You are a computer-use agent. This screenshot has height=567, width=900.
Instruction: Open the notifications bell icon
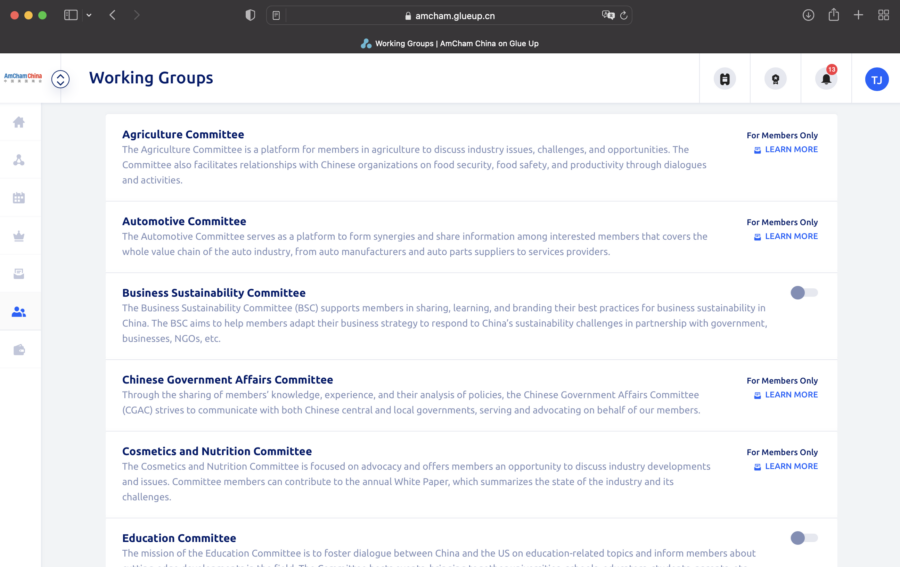click(826, 79)
